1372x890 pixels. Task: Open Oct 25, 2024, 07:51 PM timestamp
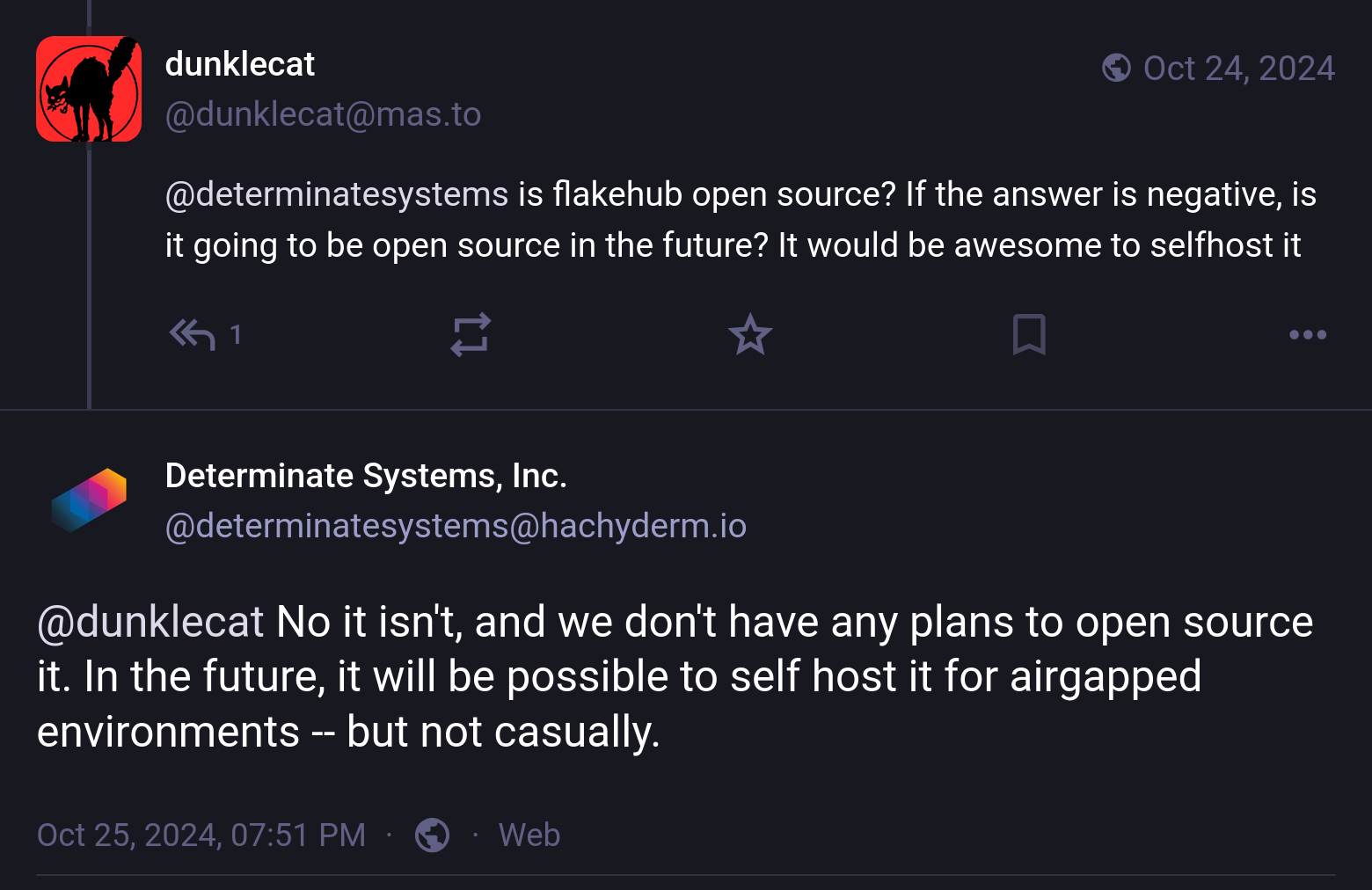(x=201, y=835)
